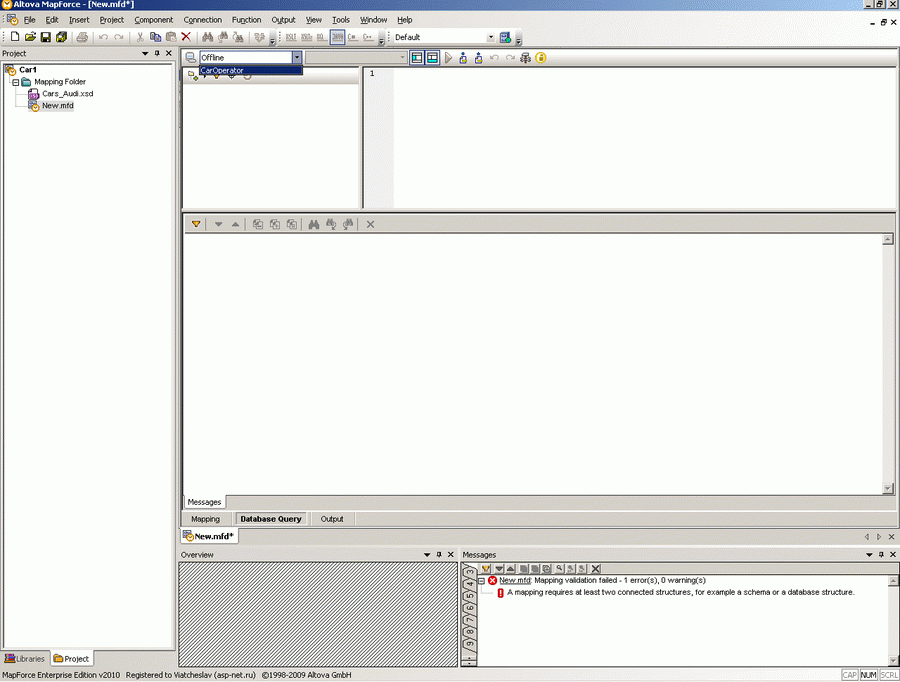
Task: Open Messages panel dropdown menu arrow
Action: (x=869, y=555)
